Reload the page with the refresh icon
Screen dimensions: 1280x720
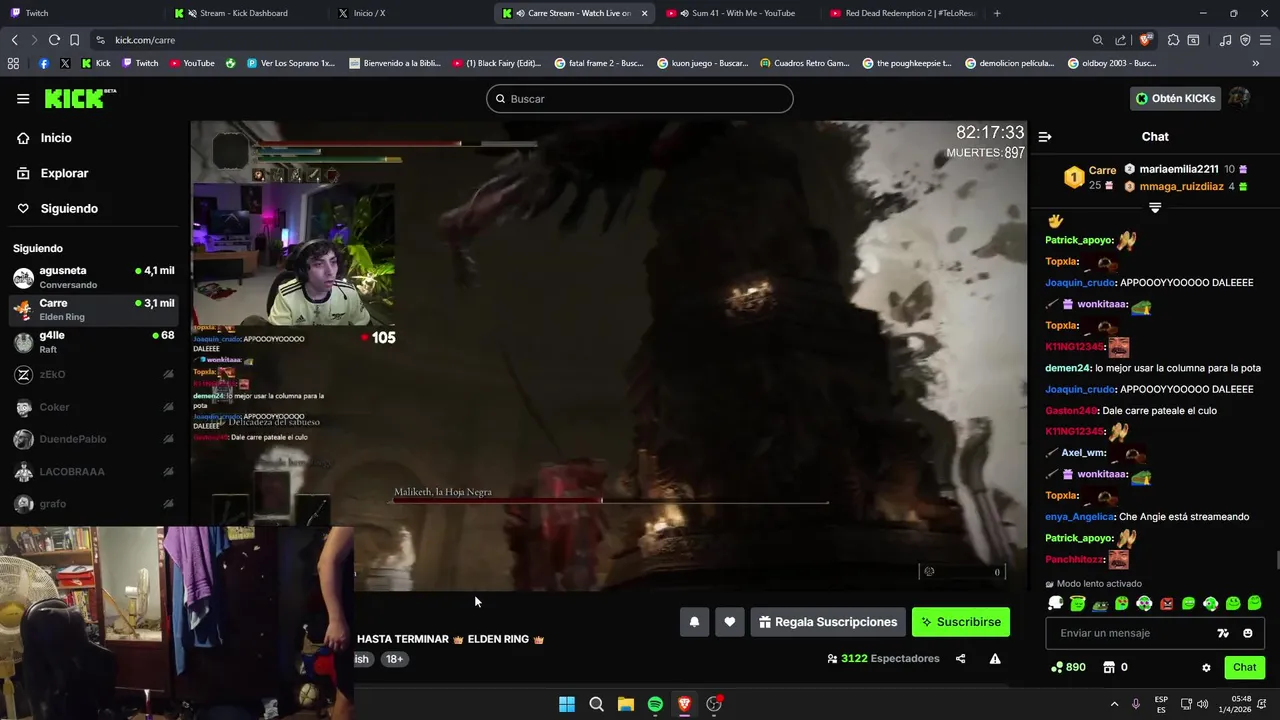coord(54,40)
